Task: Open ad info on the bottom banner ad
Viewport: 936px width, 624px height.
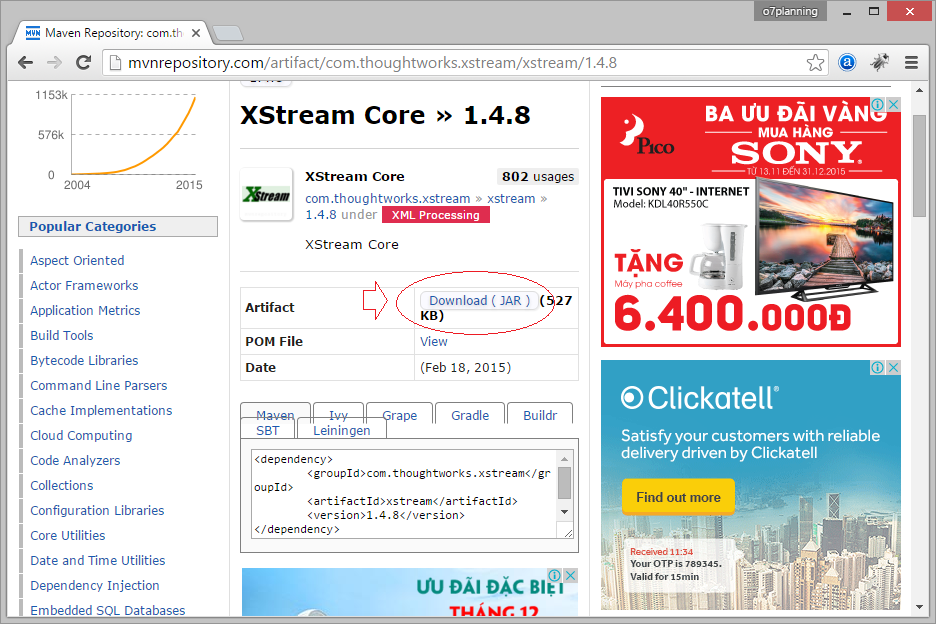Action: (555, 575)
